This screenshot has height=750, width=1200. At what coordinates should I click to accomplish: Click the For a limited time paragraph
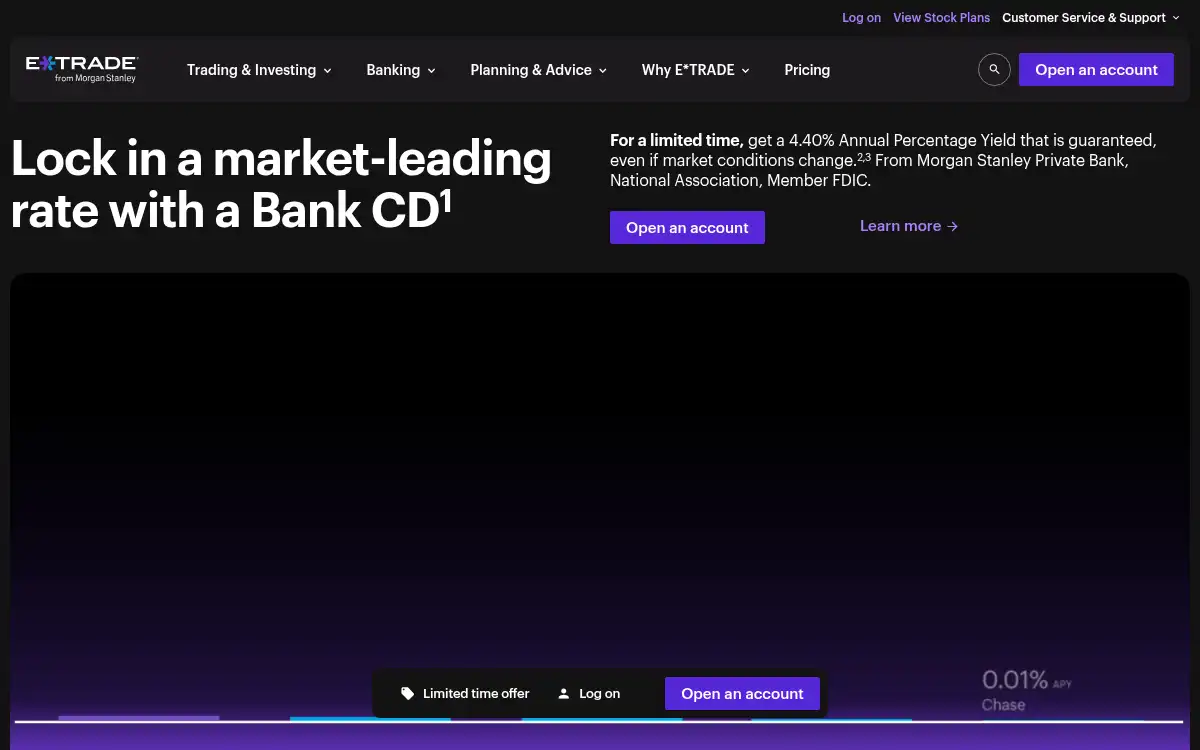point(883,160)
